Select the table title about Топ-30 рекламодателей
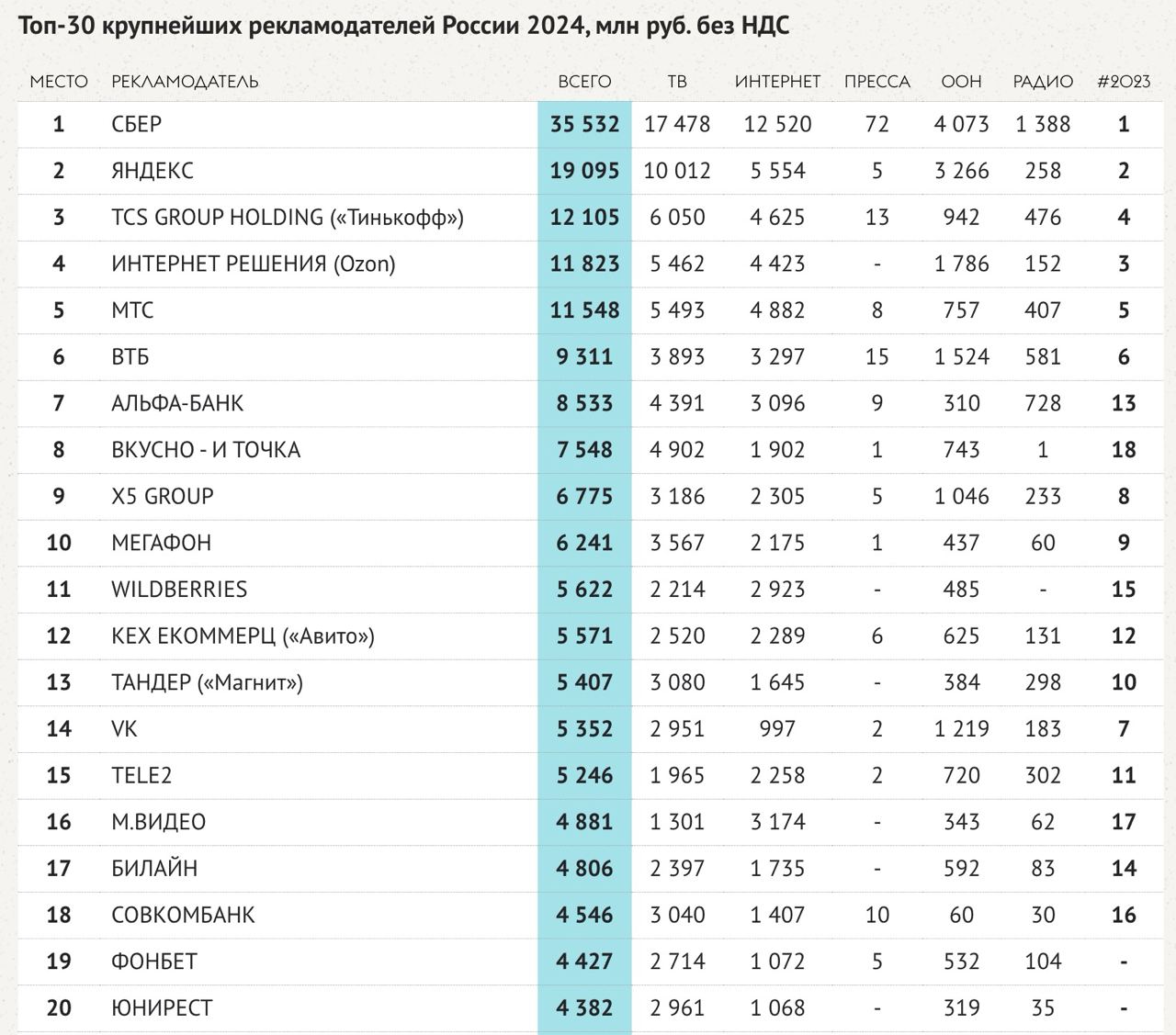Screen dimensions: 1176x1035 [403, 26]
